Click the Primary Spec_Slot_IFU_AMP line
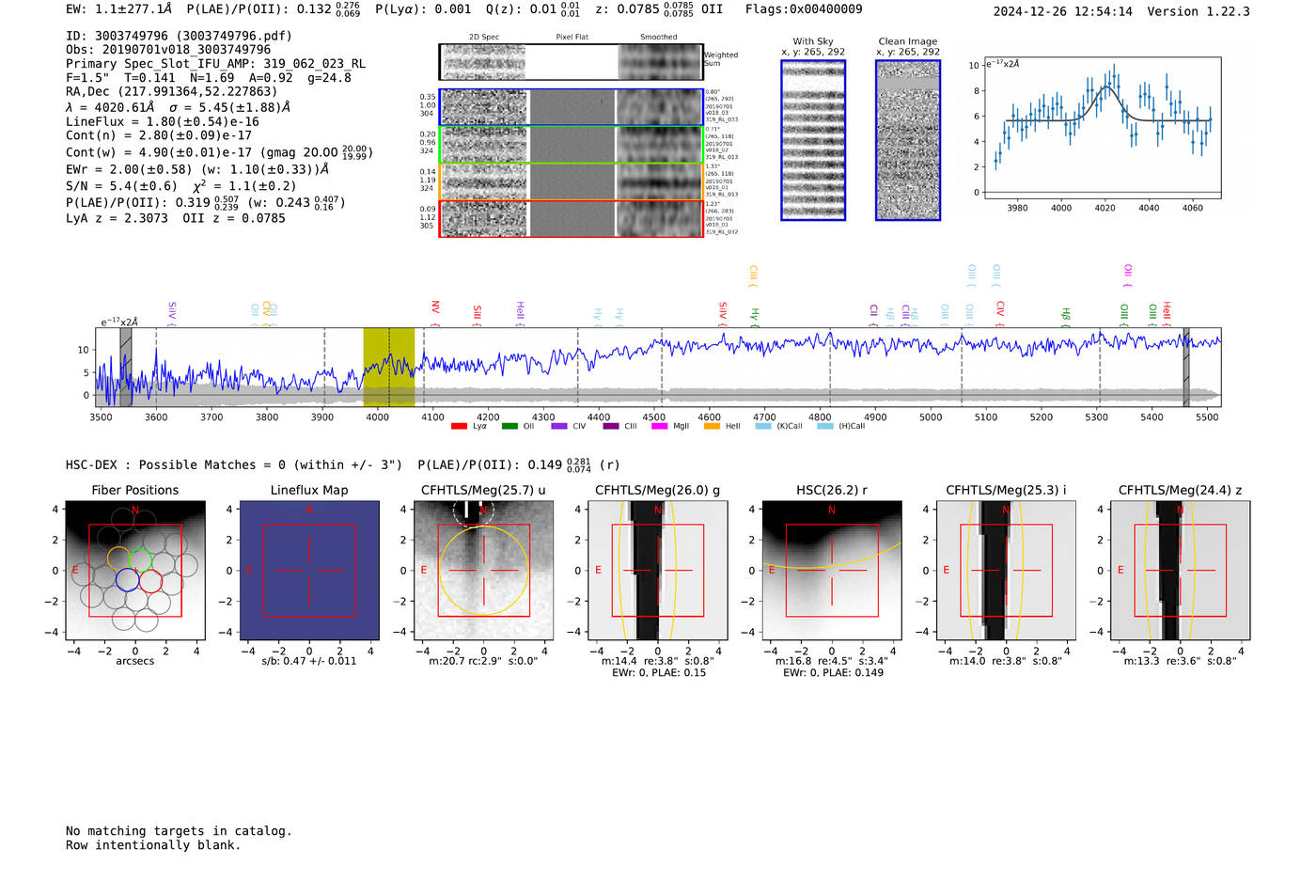This screenshot has width=1316, height=896. [215, 64]
